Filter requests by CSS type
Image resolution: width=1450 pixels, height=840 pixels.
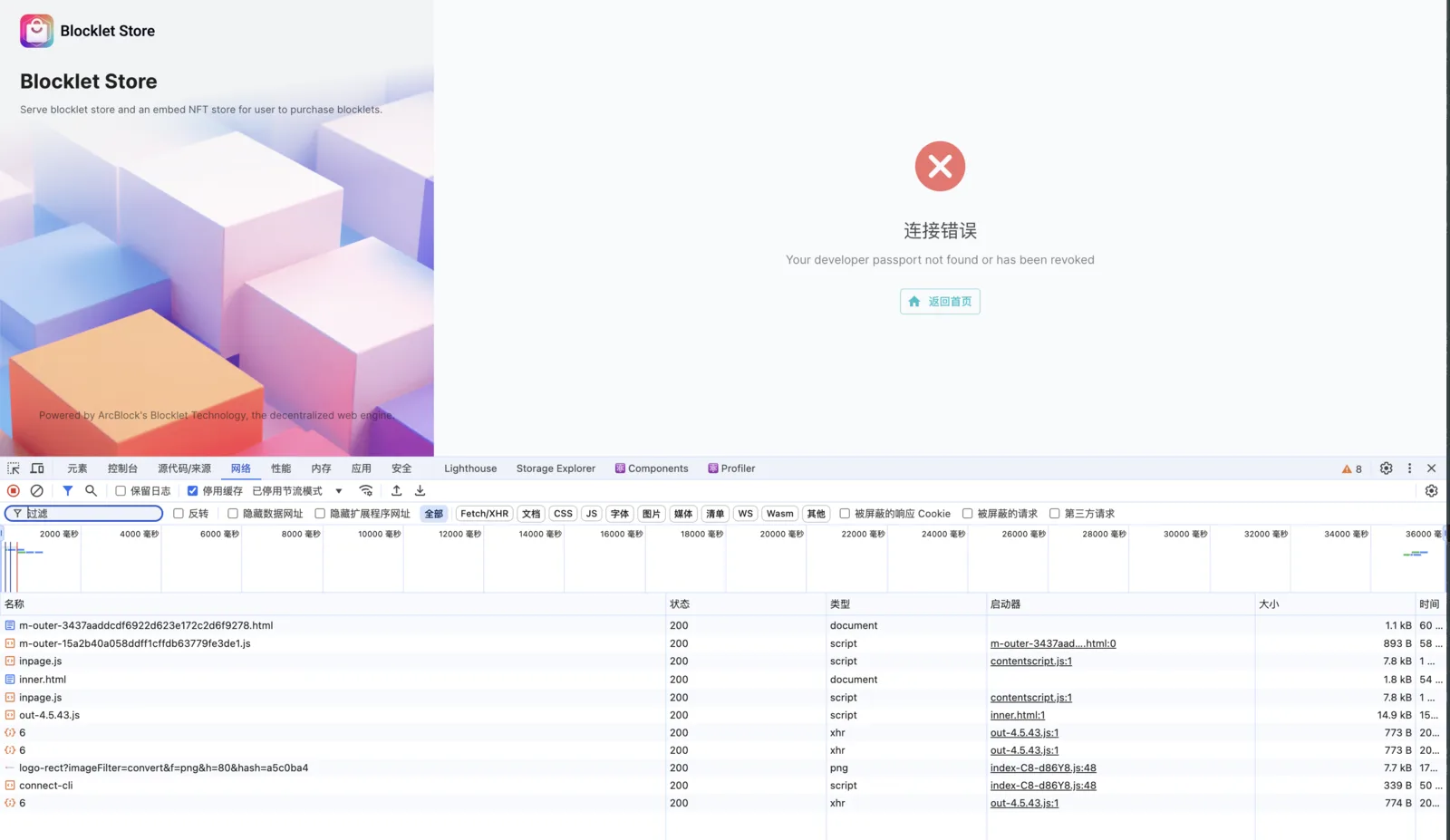click(563, 514)
